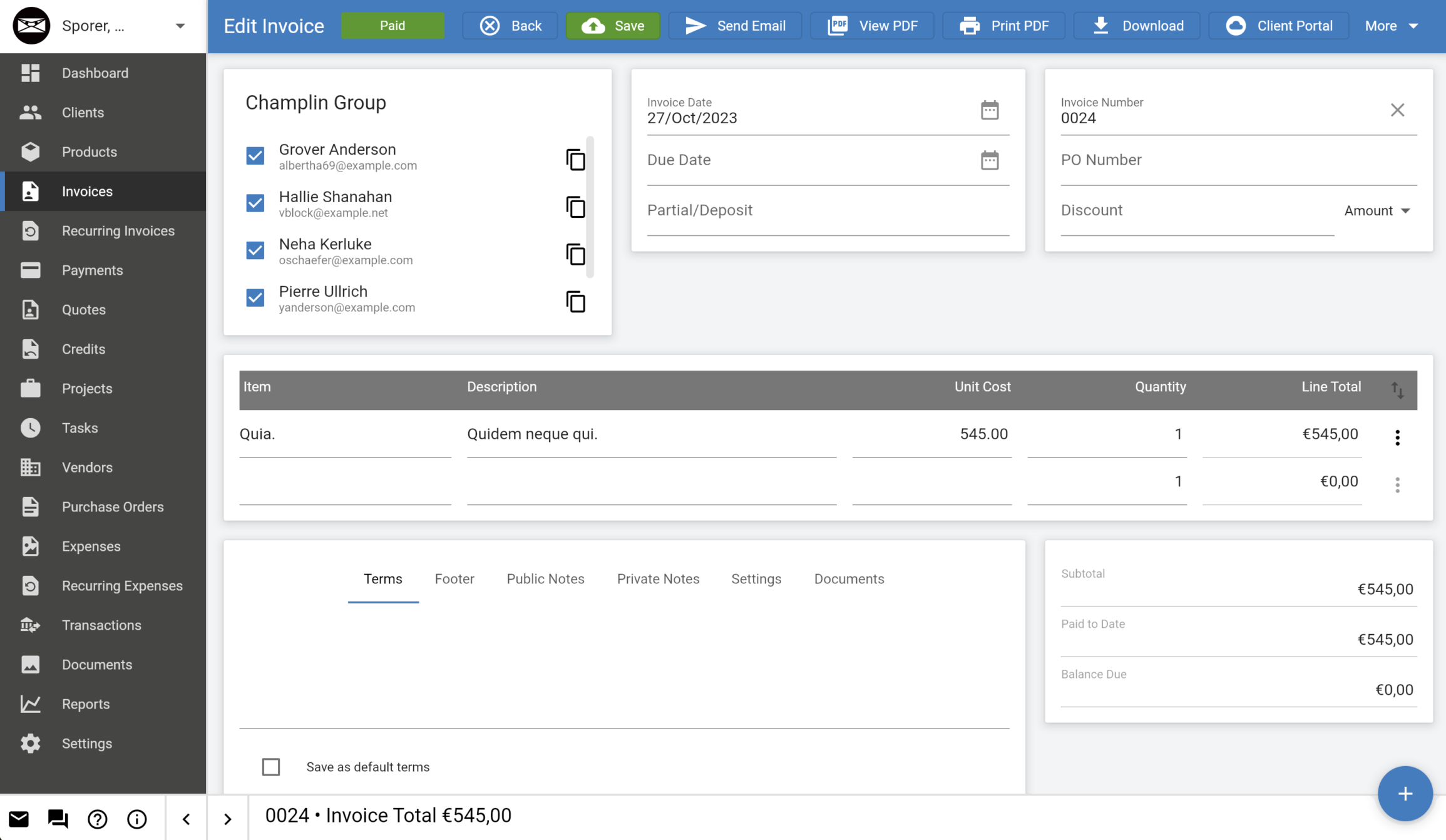This screenshot has width=1446, height=840.
Task: Clear the Invoice Number field with the X
Action: click(1397, 110)
